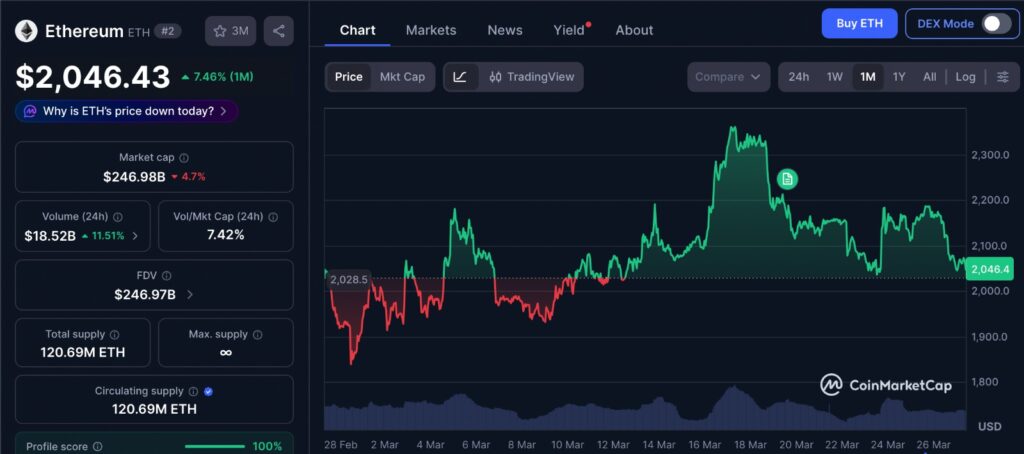Image resolution: width=1024 pixels, height=454 pixels.
Task: Click FDV info icon
Action: pos(167,276)
